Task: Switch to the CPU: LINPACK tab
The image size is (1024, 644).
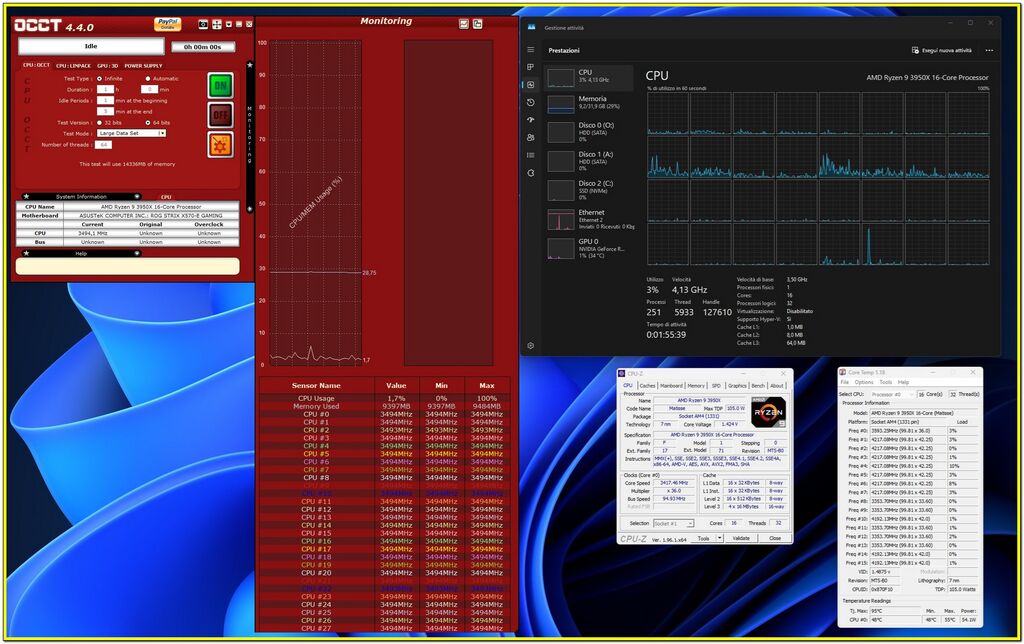Action: pos(73,65)
